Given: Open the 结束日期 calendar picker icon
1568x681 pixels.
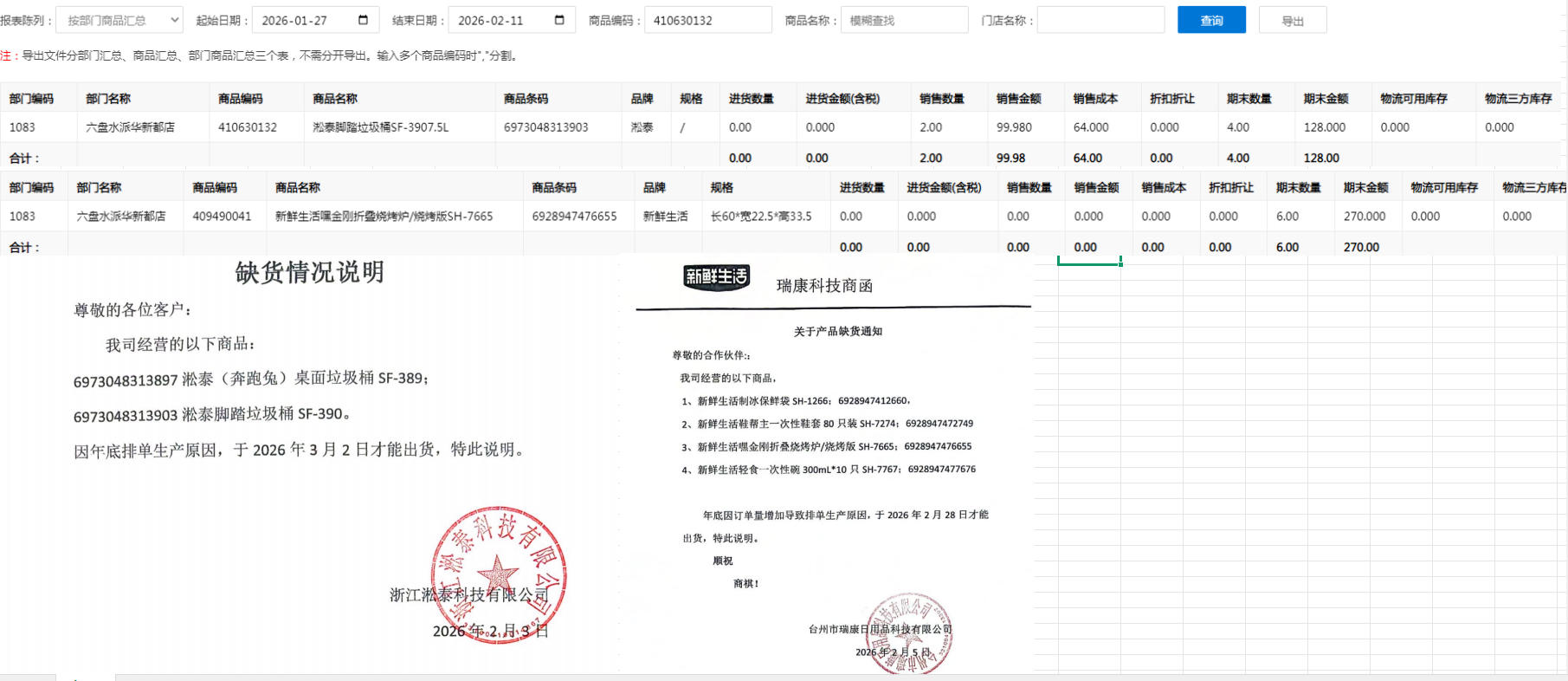Looking at the screenshot, I should (x=559, y=20).
